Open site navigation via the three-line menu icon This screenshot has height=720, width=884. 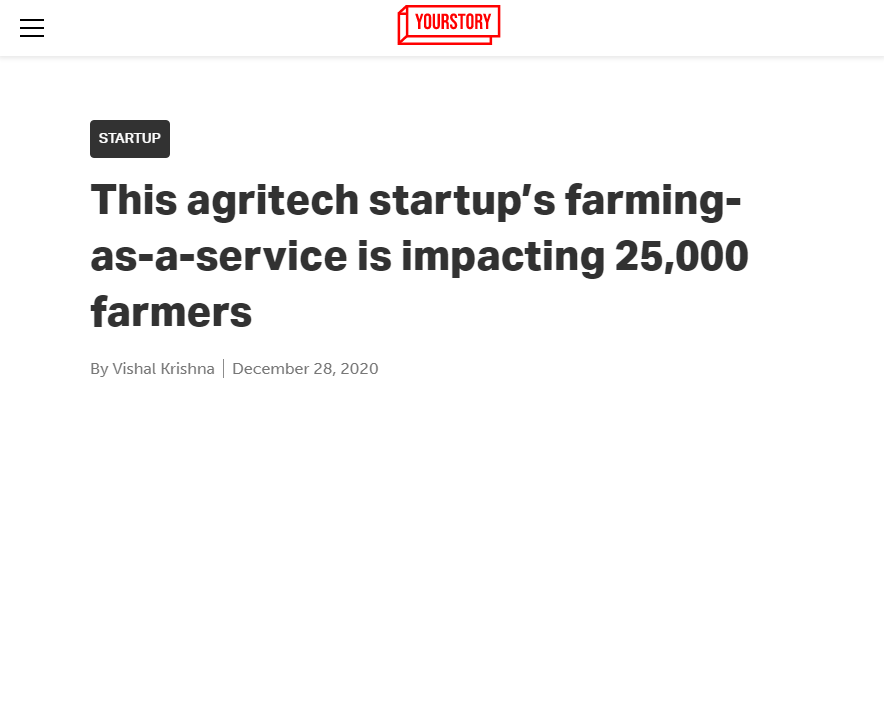tap(32, 28)
